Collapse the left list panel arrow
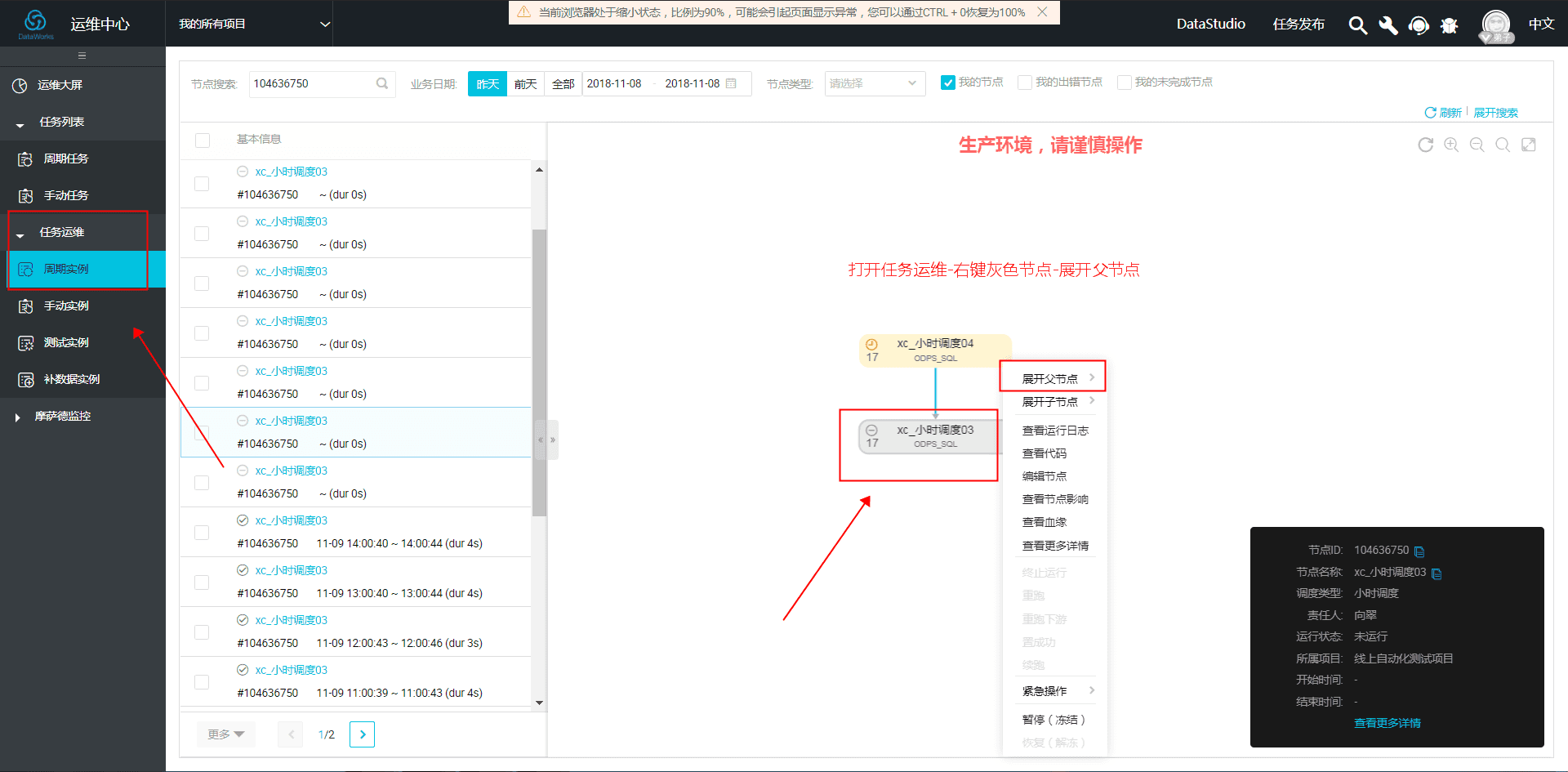This screenshot has width=1568, height=772. tap(540, 440)
